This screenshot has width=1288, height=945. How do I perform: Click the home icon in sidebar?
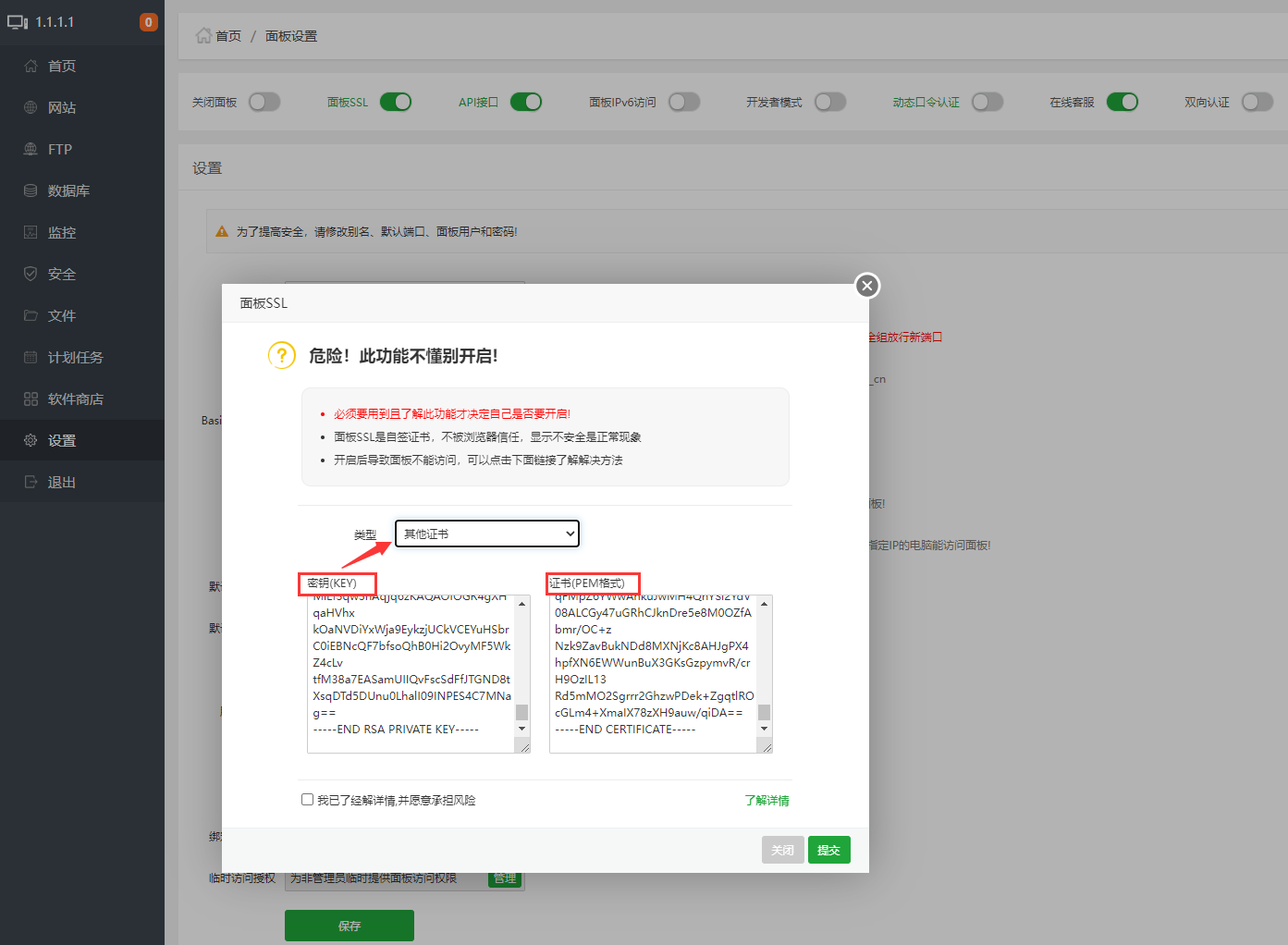31,66
